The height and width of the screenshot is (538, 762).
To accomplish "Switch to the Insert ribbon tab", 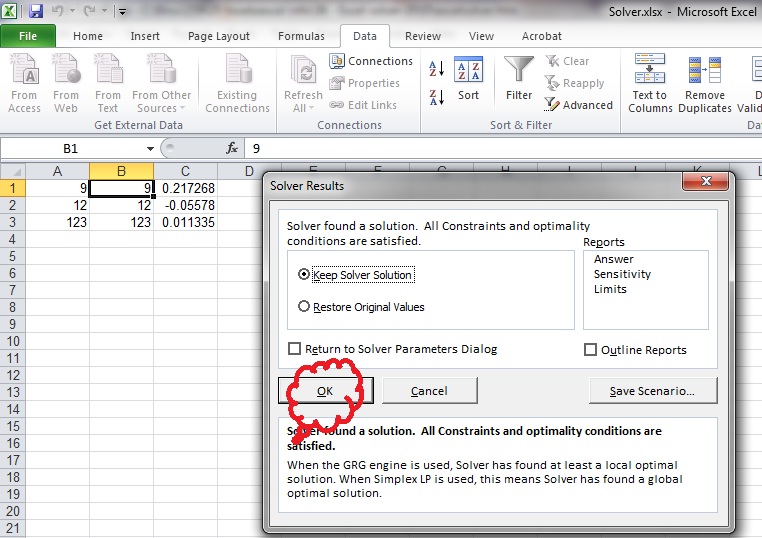I will pos(145,36).
